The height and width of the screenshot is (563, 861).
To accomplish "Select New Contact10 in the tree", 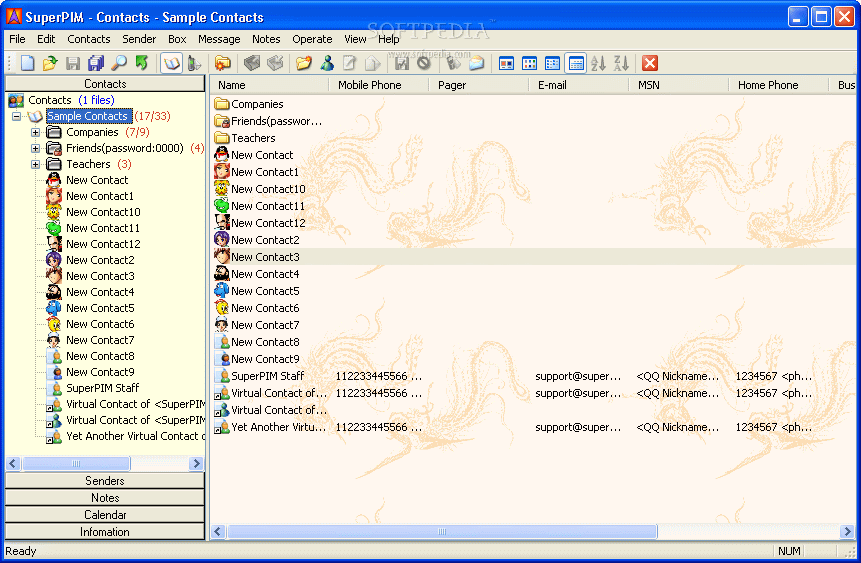I will point(103,212).
